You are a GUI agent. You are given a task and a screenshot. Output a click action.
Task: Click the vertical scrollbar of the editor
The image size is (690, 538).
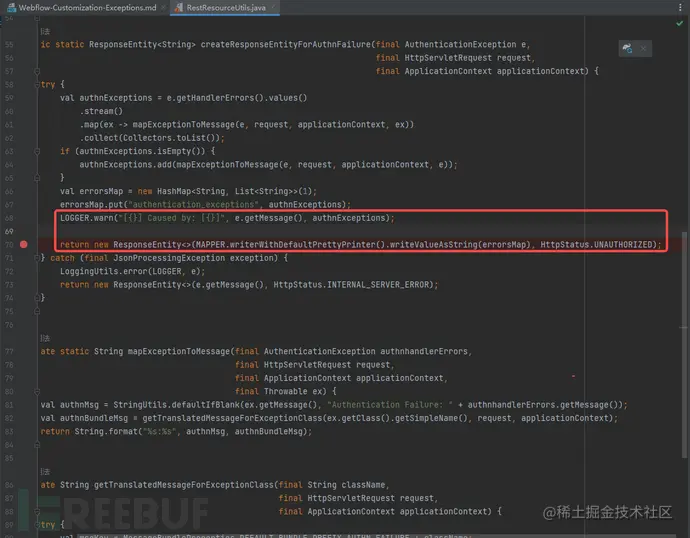tap(684, 343)
